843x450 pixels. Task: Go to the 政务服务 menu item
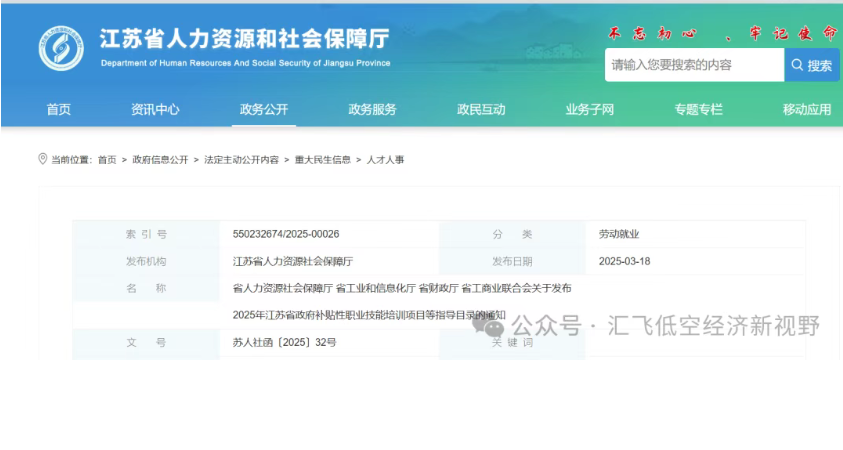pos(372,110)
